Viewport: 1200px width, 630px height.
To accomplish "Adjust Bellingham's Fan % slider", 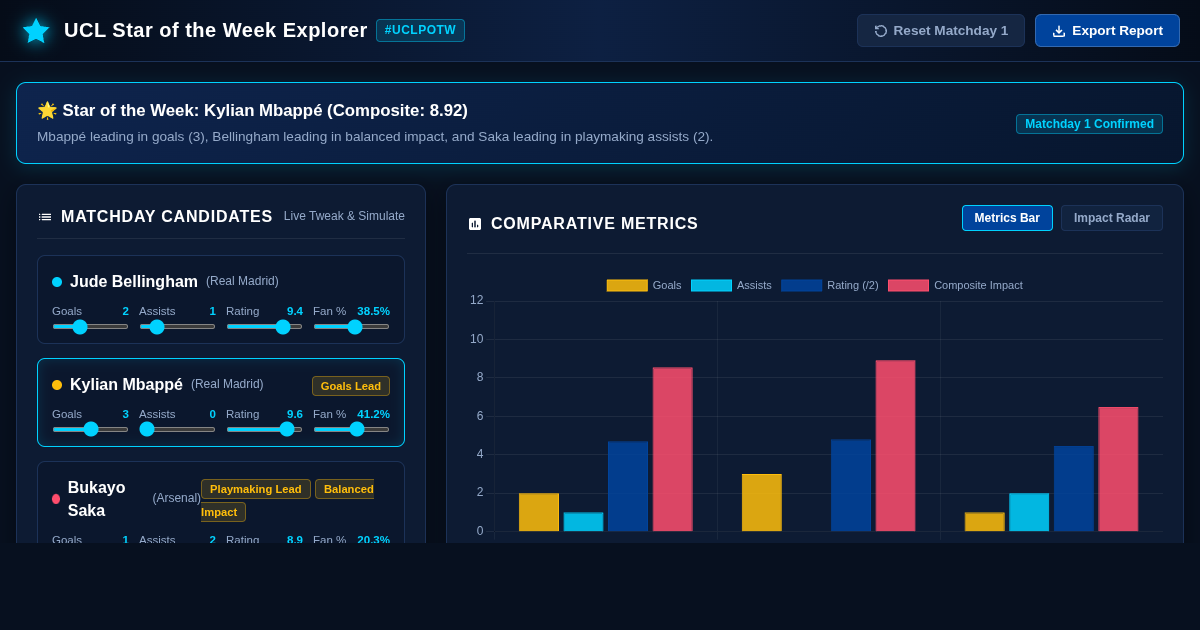I will coord(351,326).
